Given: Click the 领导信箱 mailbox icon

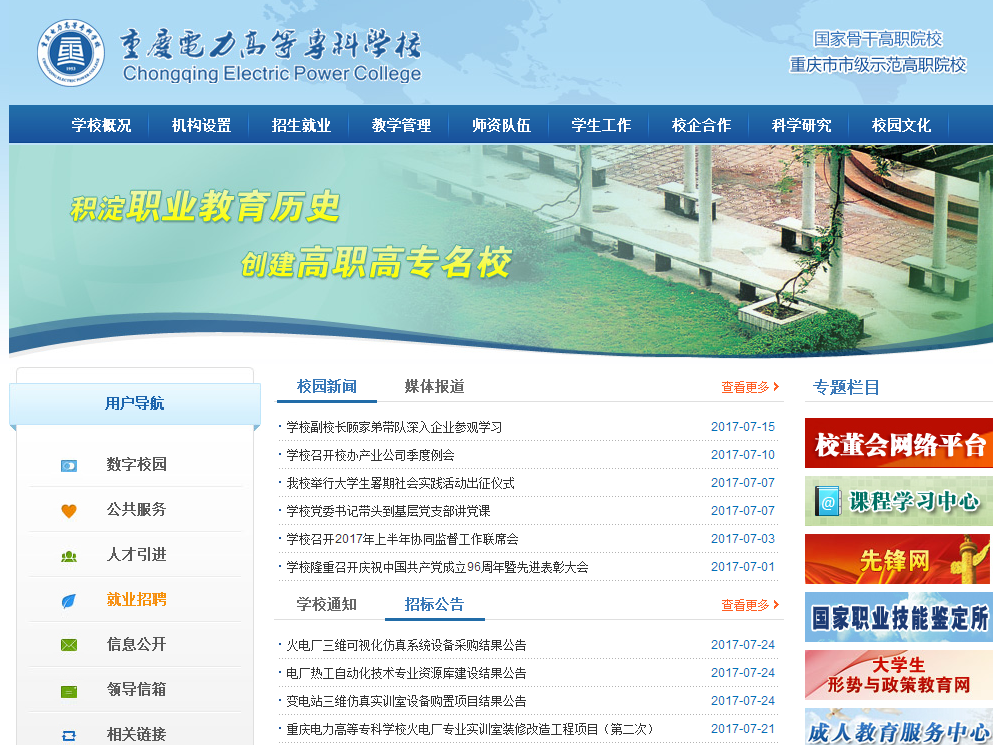Looking at the screenshot, I should click(69, 691).
